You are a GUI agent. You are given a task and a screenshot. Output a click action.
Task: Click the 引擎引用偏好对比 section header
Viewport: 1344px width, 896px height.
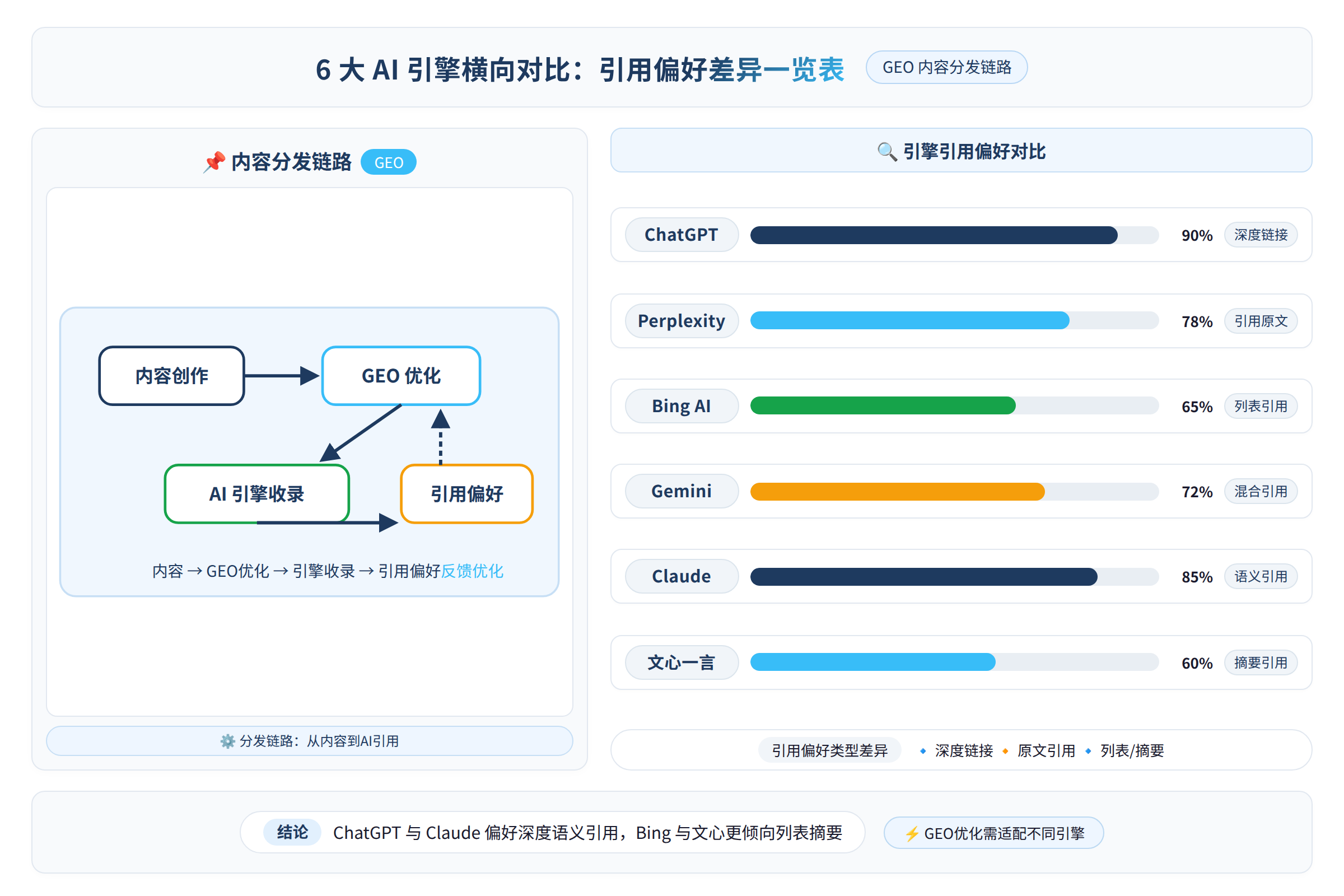tap(961, 150)
